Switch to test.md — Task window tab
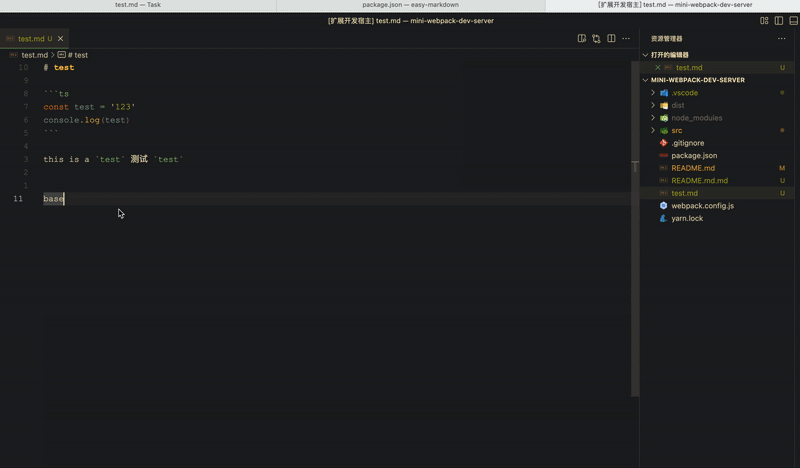 138,5
